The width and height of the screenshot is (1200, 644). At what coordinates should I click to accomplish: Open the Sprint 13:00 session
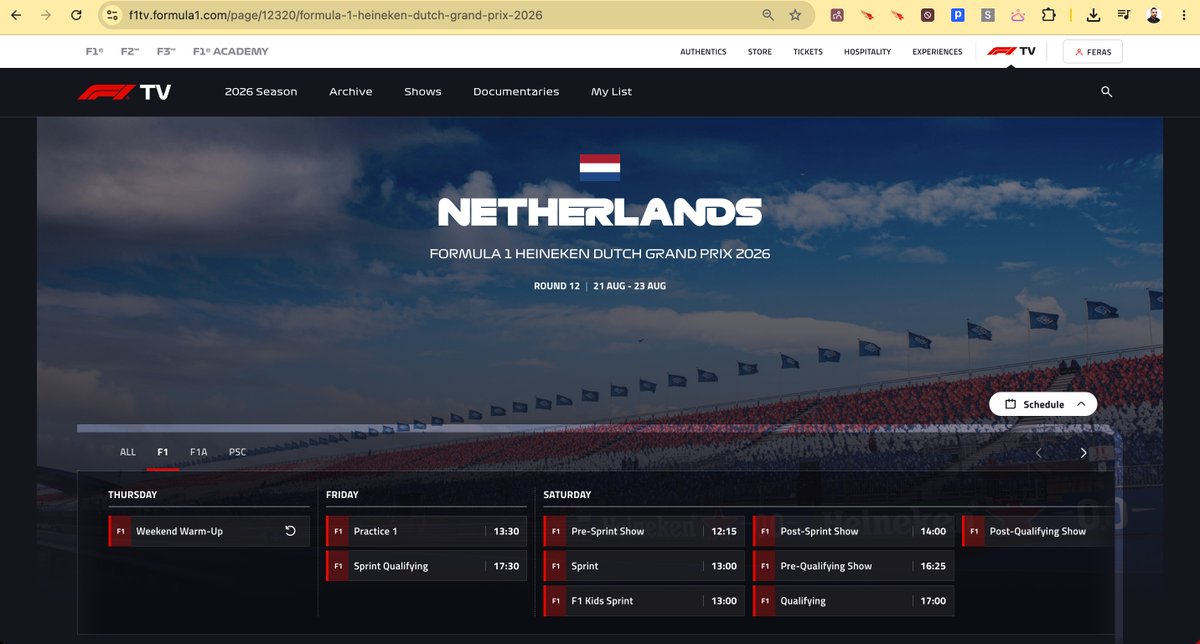coord(644,566)
